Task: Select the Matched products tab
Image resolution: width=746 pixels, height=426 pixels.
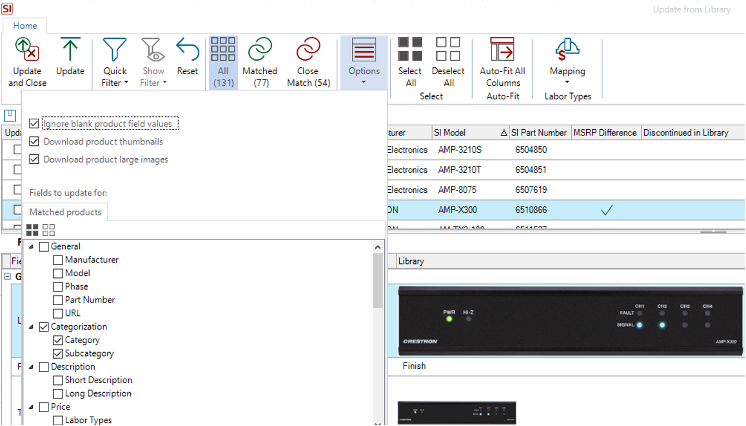Action: pyautogui.click(x=65, y=212)
